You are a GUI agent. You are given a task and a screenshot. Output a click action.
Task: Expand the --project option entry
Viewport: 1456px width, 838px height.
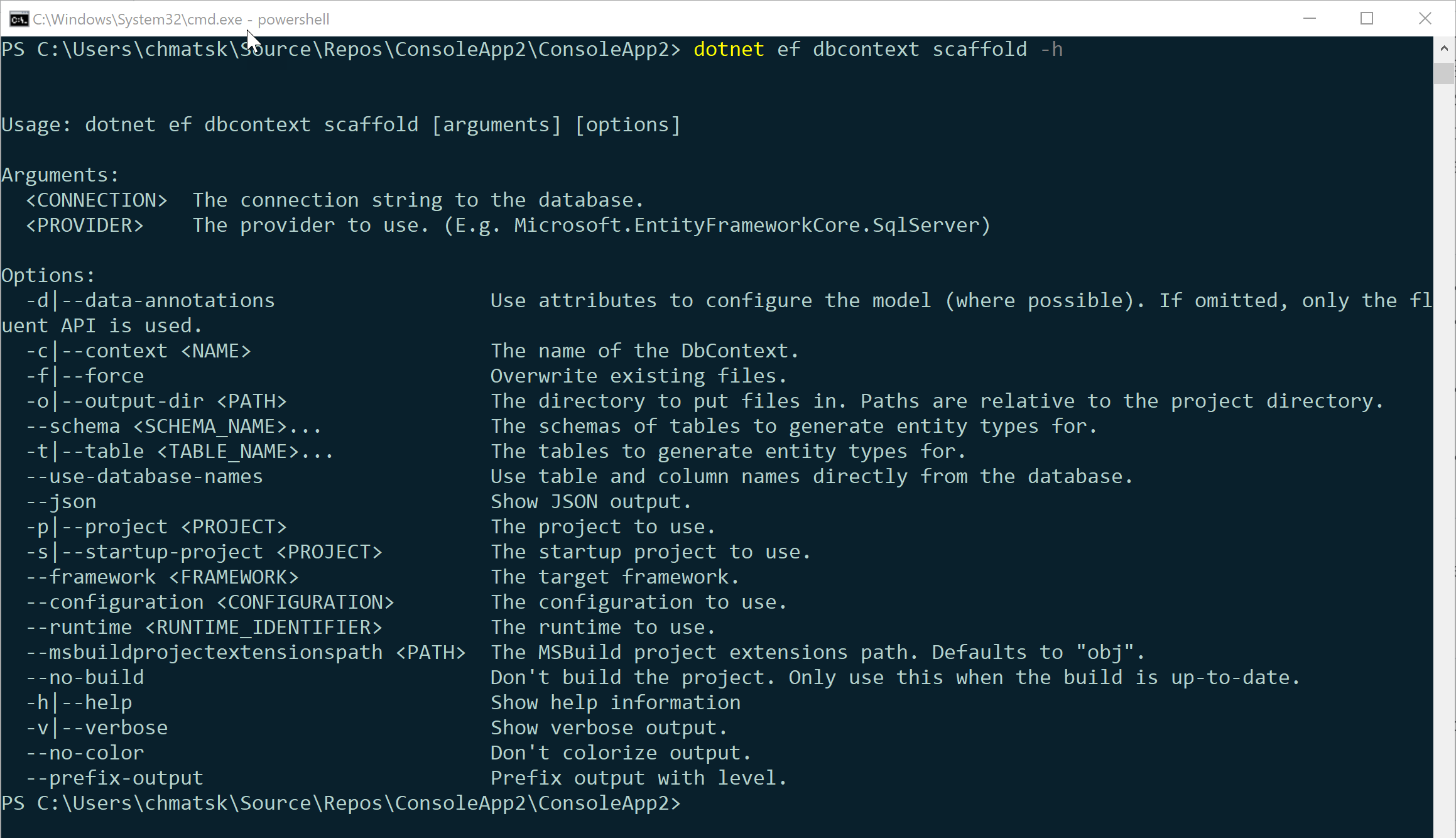point(155,527)
